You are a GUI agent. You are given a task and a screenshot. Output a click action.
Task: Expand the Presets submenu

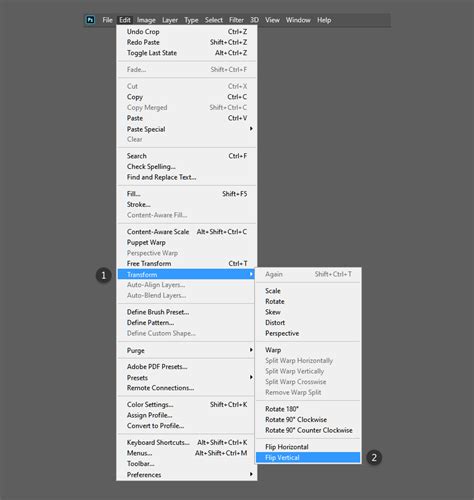[x=187, y=378]
